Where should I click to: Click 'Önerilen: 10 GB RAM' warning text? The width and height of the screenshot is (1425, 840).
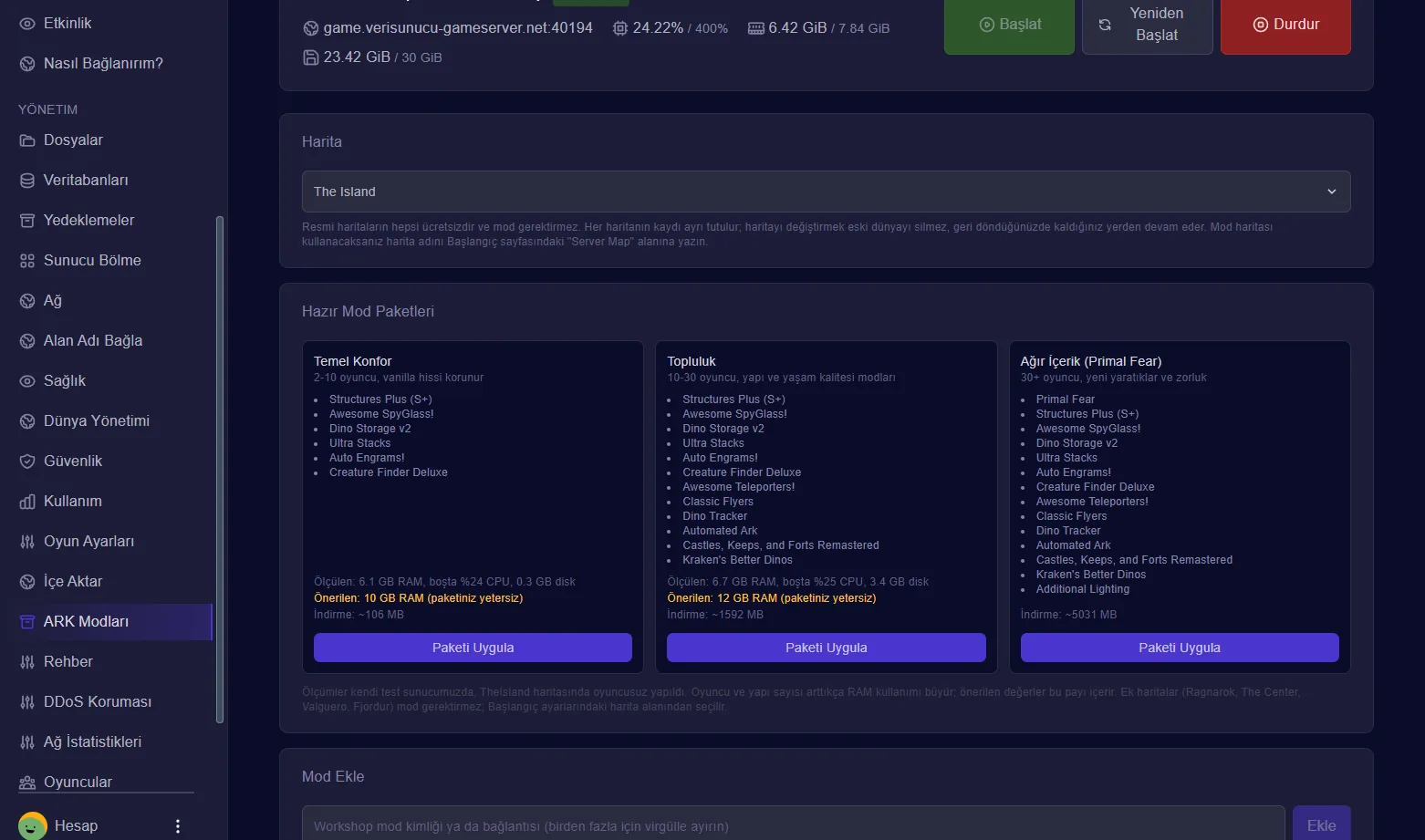418,598
